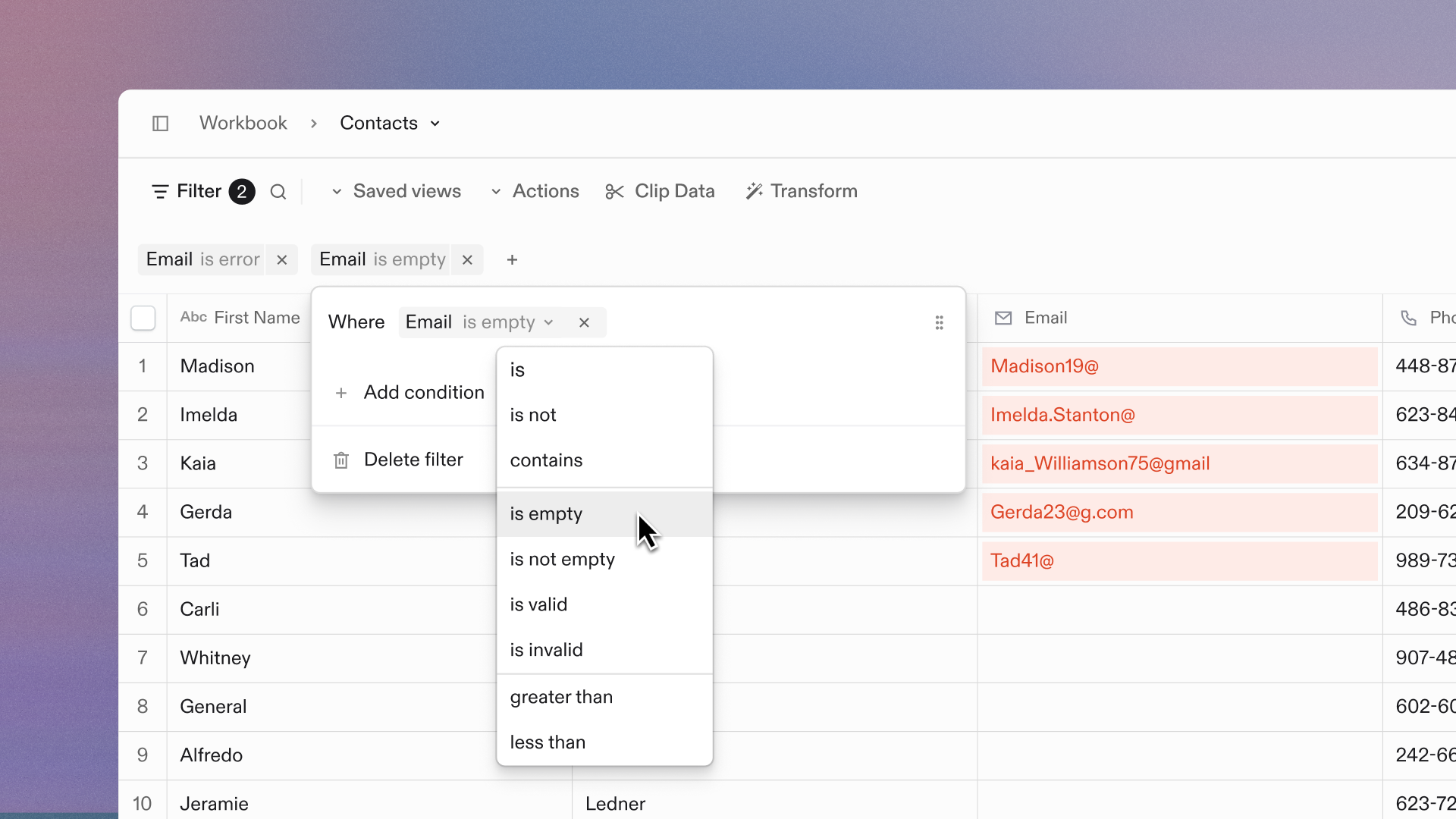Remove the Email is error filter chip
This screenshot has height=819, width=1456.
coord(282,259)
